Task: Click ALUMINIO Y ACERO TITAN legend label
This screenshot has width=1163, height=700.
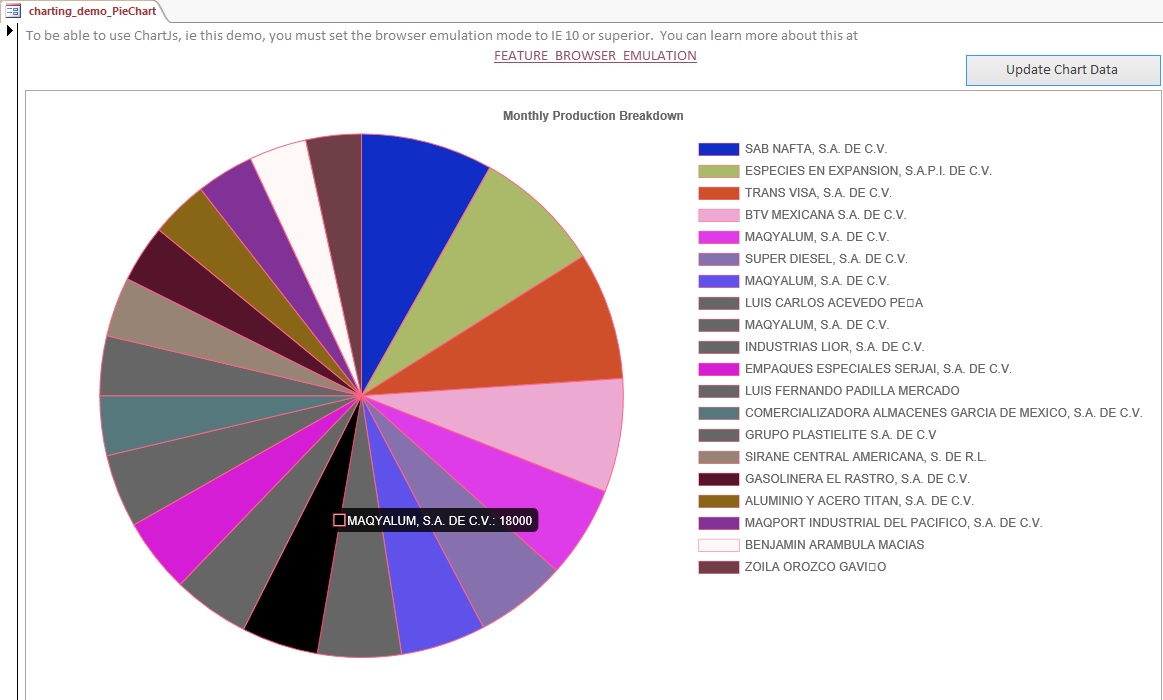Action: pyautogui.click(x=859, y=501)
